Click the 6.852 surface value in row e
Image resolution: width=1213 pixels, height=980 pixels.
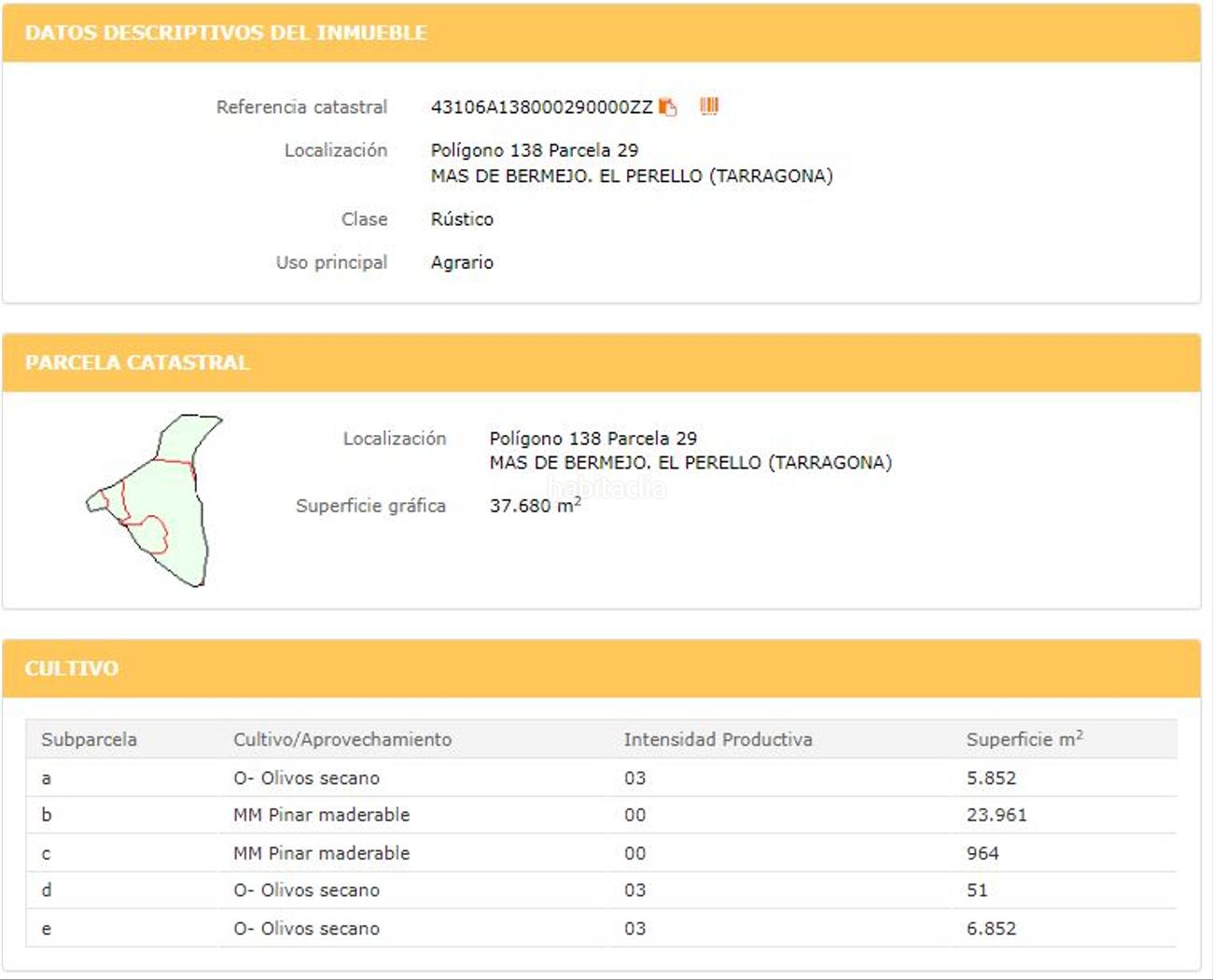click(x=991, y=929)
